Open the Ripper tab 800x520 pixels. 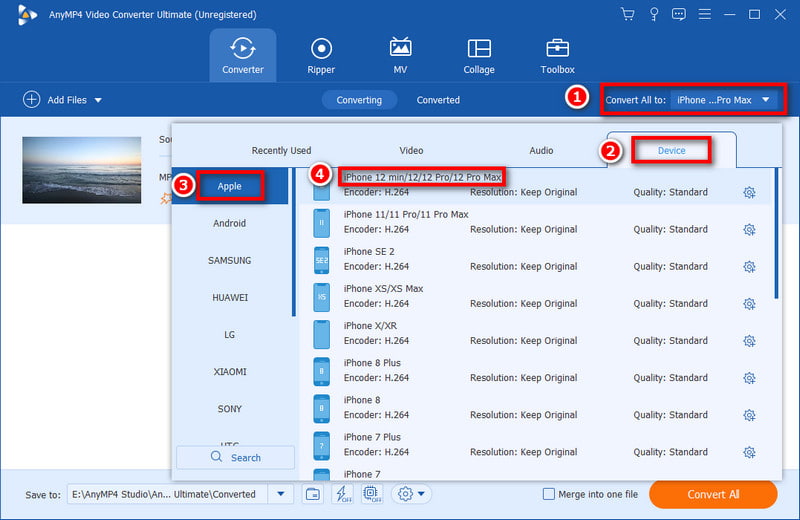(321, 56)
